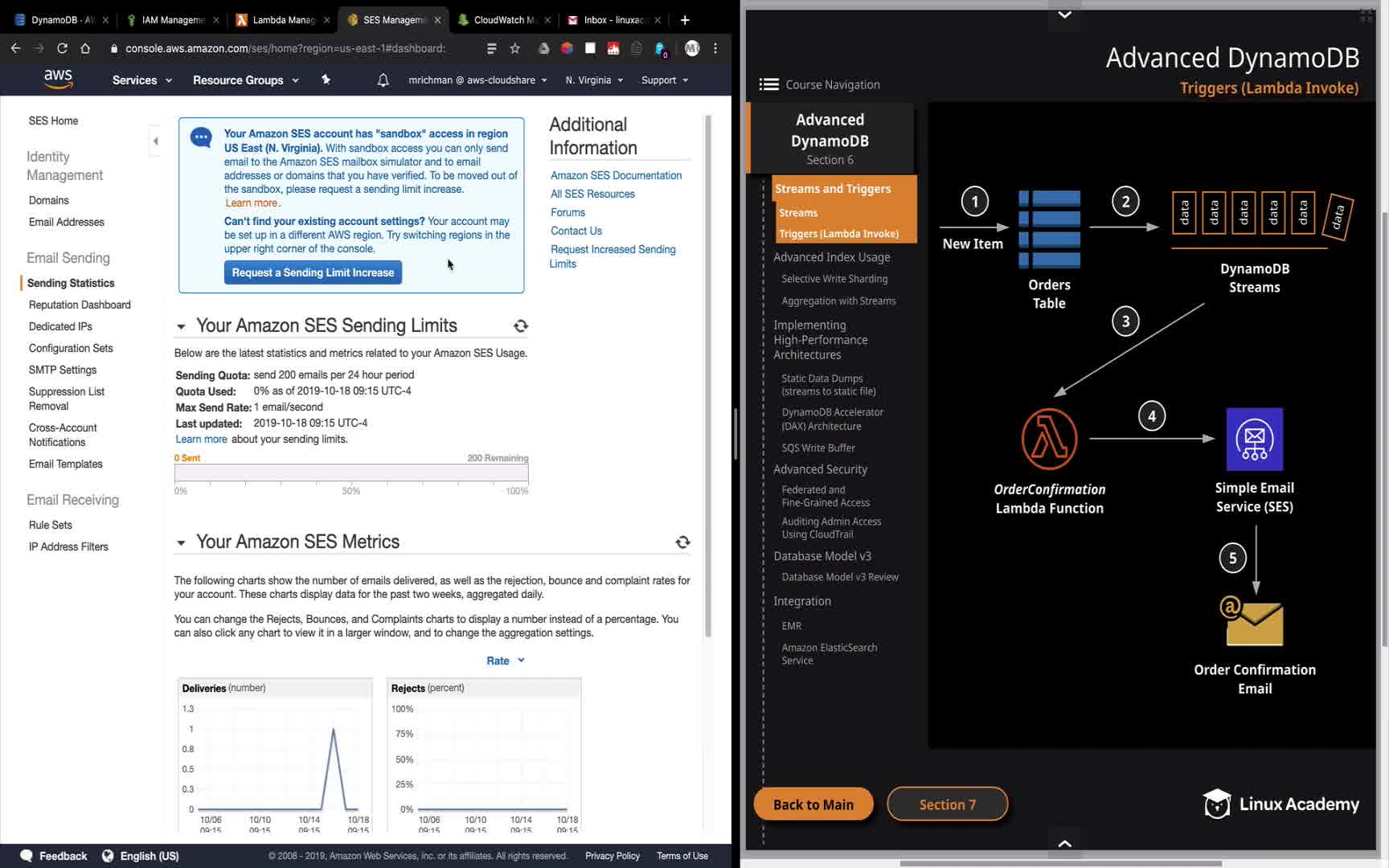Click the browser home icon
The image size is (1389, 868).
click(x=85, y=48)
